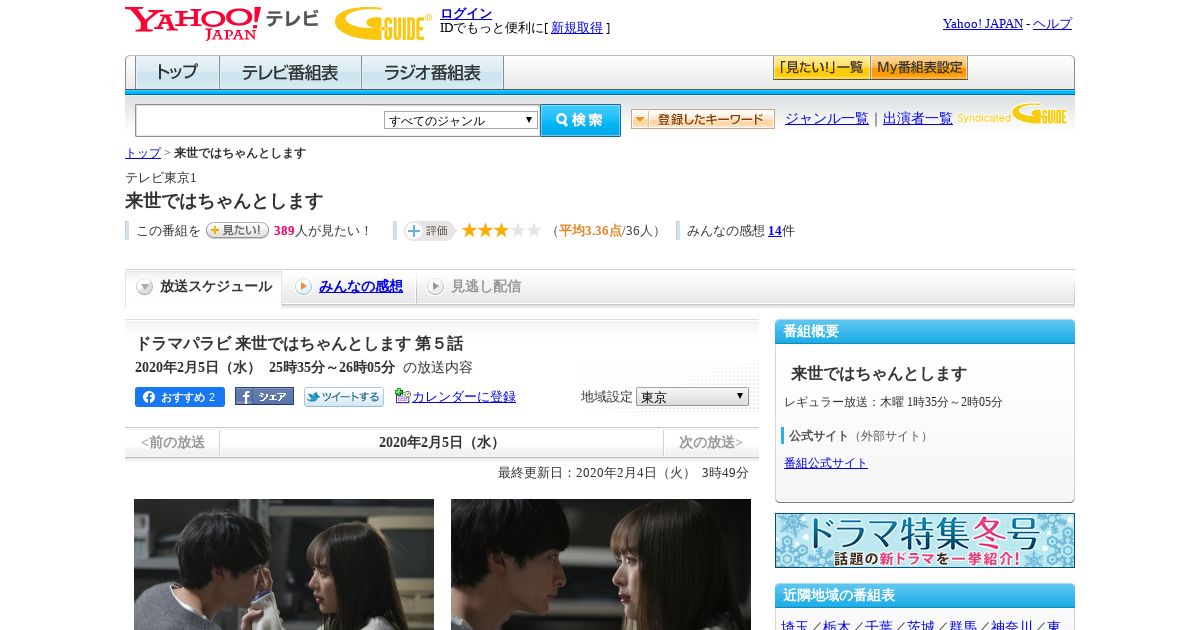
Task: Click the My番組表設定 button
Action: click(919, 68)
